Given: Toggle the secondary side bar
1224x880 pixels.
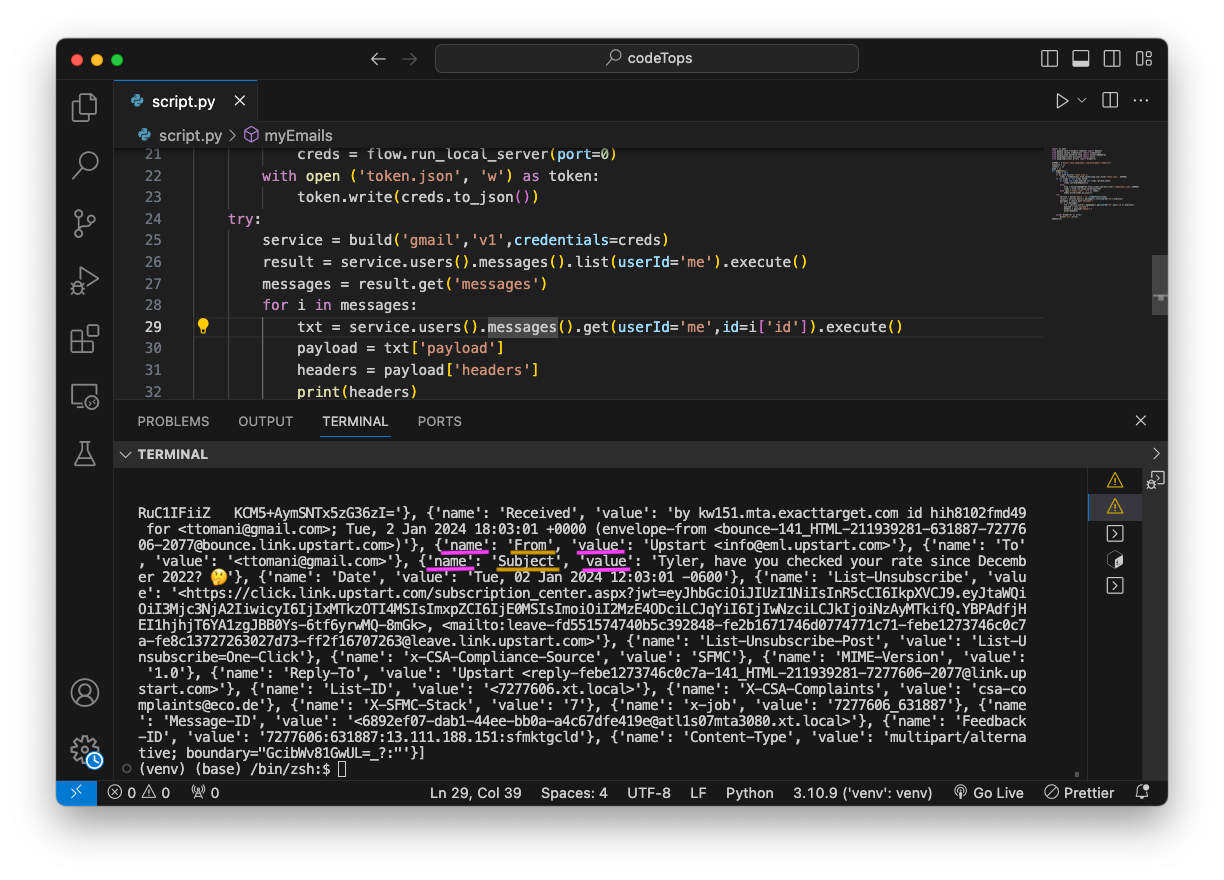Looking at the screenshot, I should click(x=1111, y=59).
